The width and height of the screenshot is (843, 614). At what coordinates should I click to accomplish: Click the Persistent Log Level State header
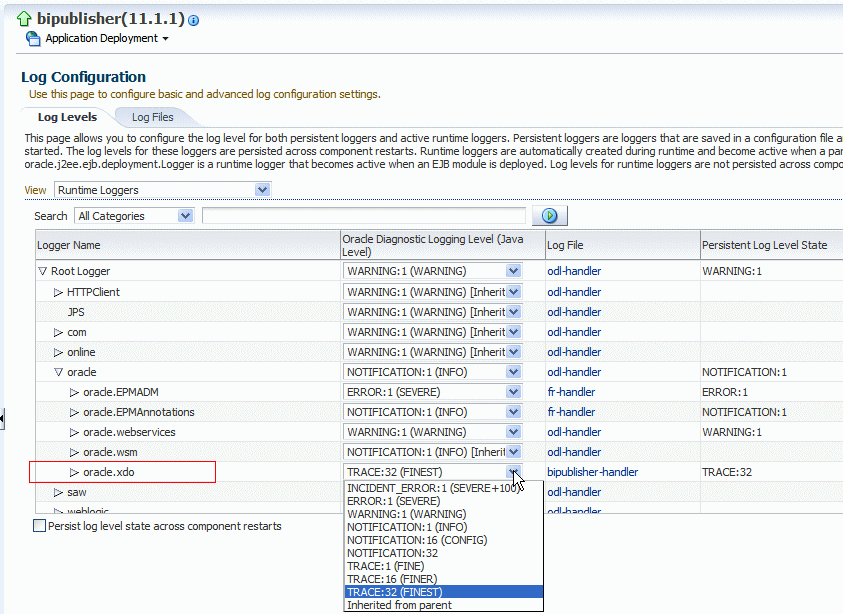point(771,245)
